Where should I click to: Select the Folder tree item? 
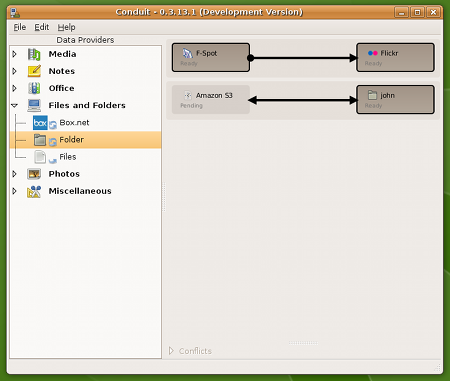[86, 140]
